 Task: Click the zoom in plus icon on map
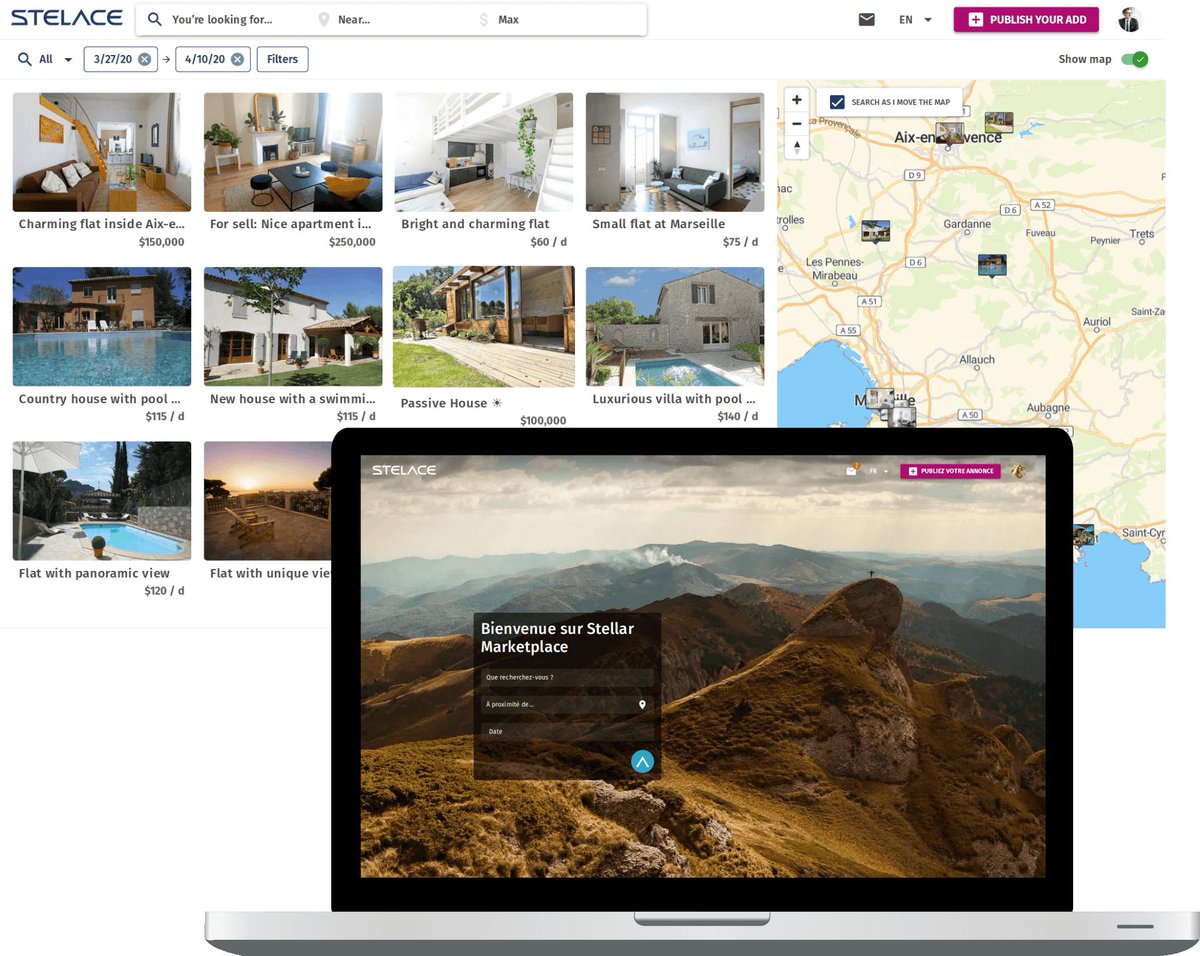(795, 99)
